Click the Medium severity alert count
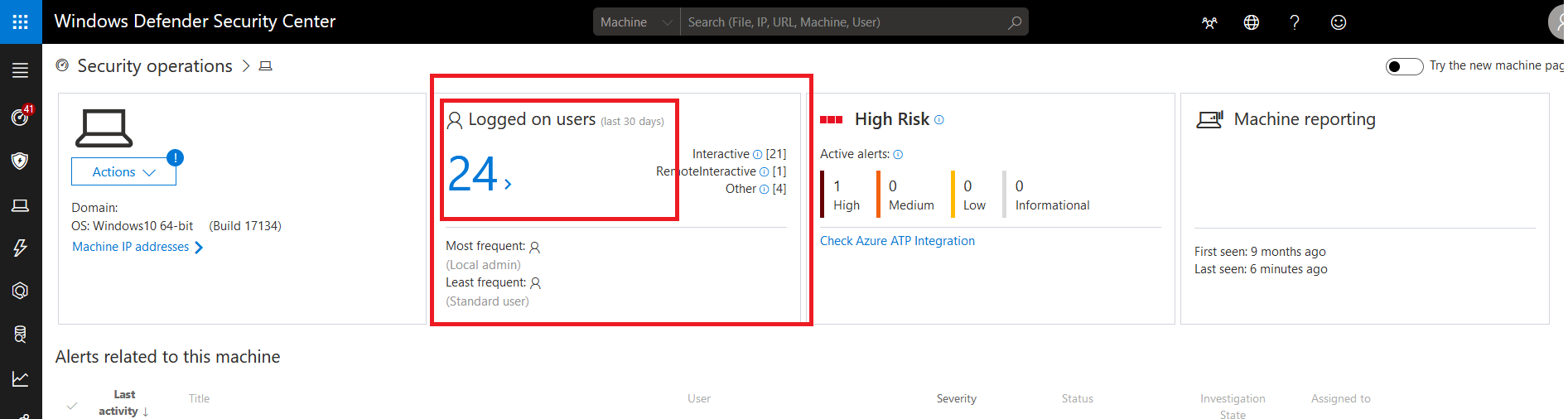Screen dimensions: 1568x419 tap(893, 186)
